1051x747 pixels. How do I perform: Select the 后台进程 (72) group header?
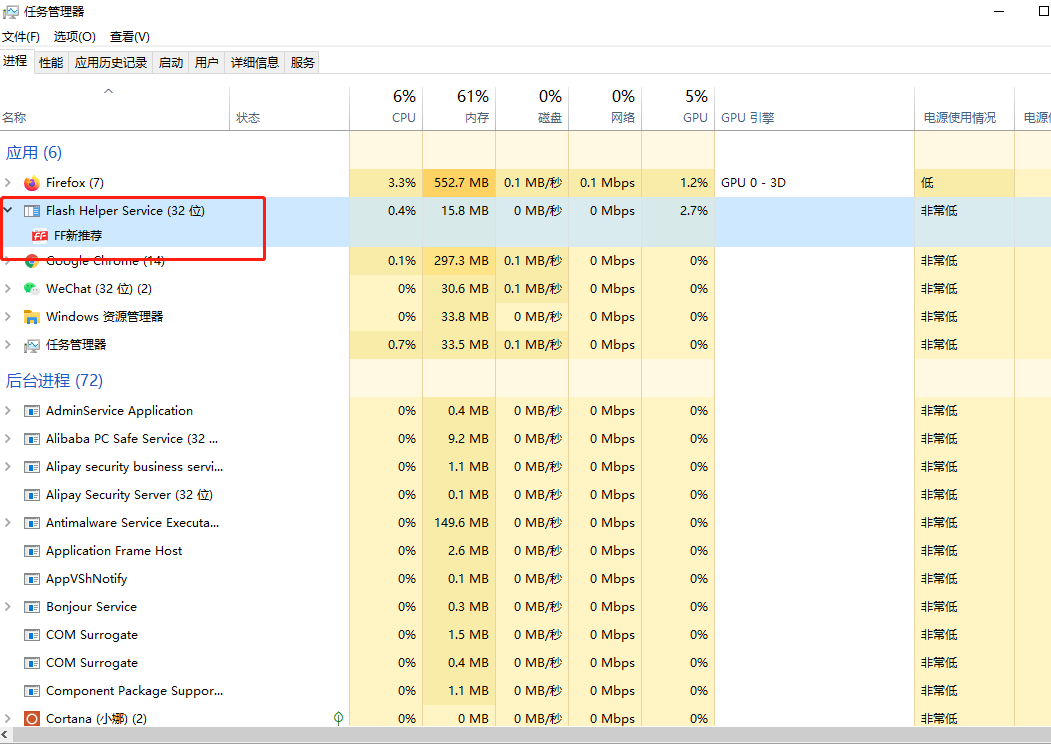[x=54, y=381]
